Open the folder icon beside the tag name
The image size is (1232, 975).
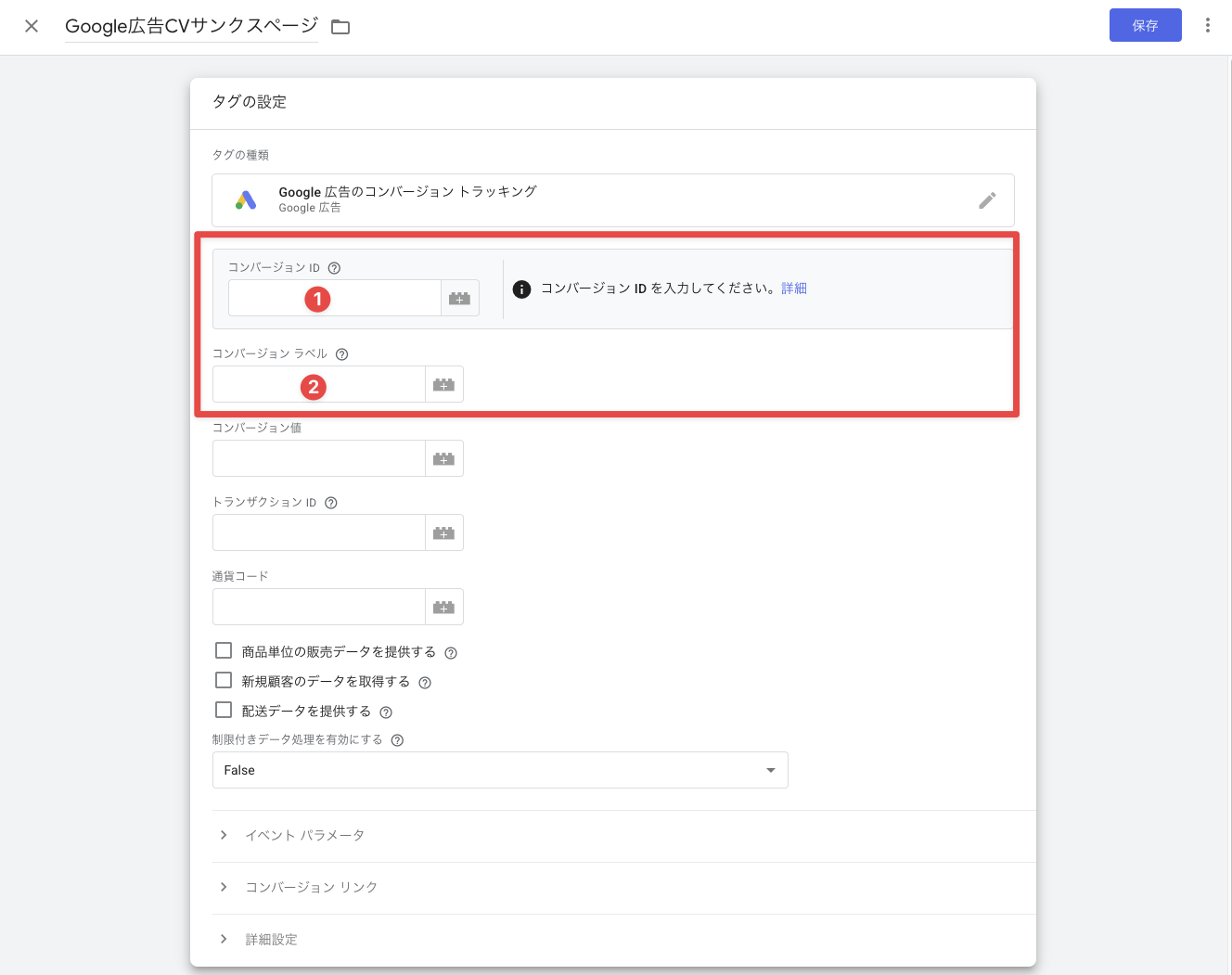tap(340, 27)
